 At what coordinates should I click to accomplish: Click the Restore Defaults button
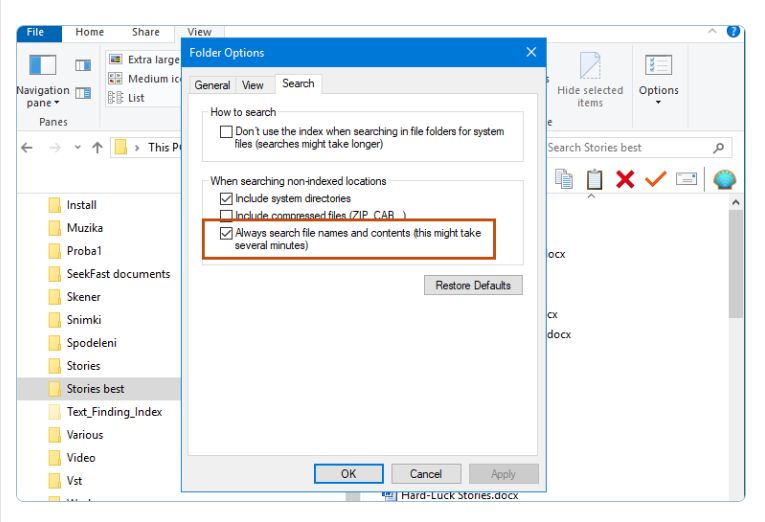point(473,286)
